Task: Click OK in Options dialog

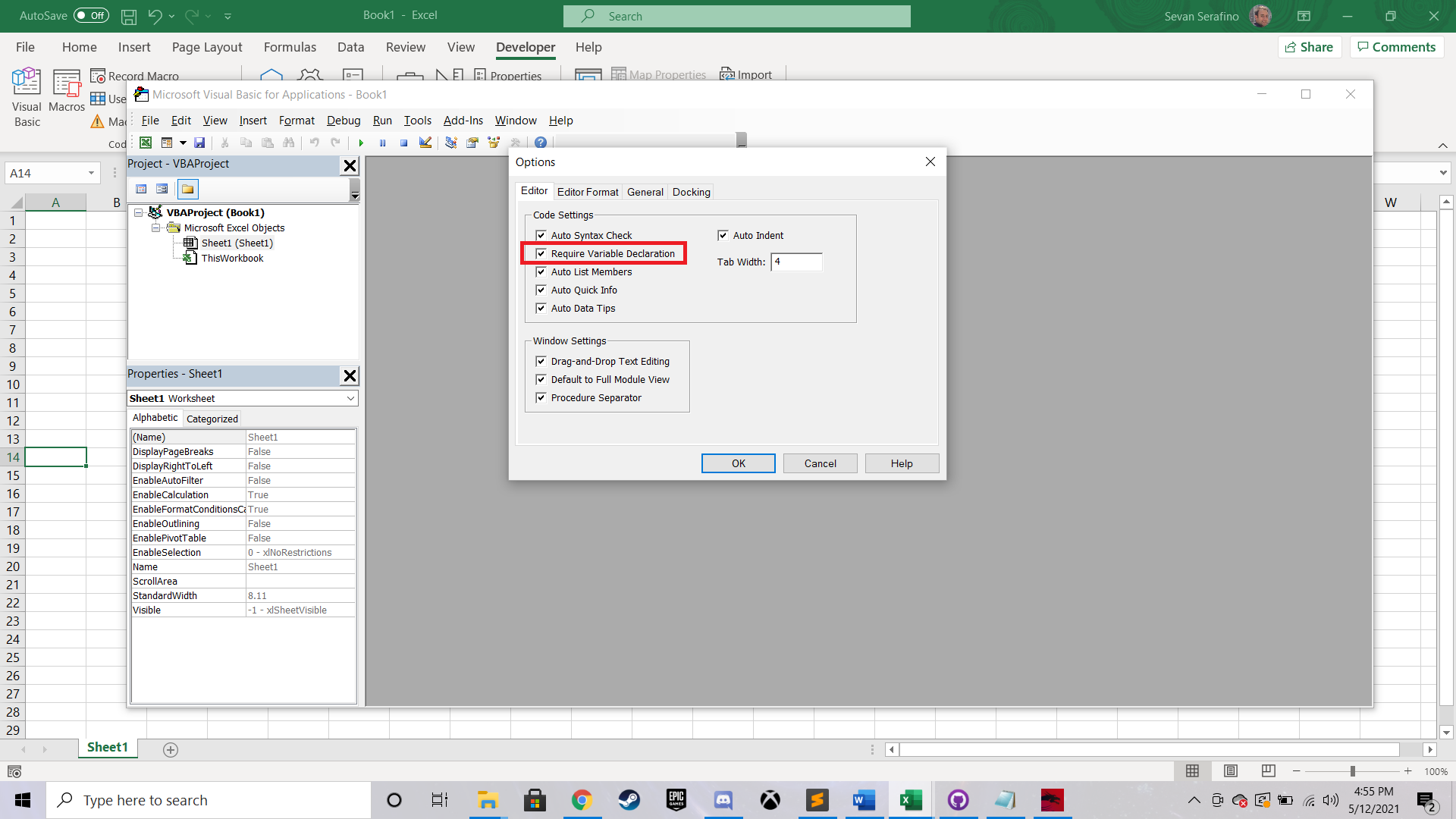Action: 738,463
